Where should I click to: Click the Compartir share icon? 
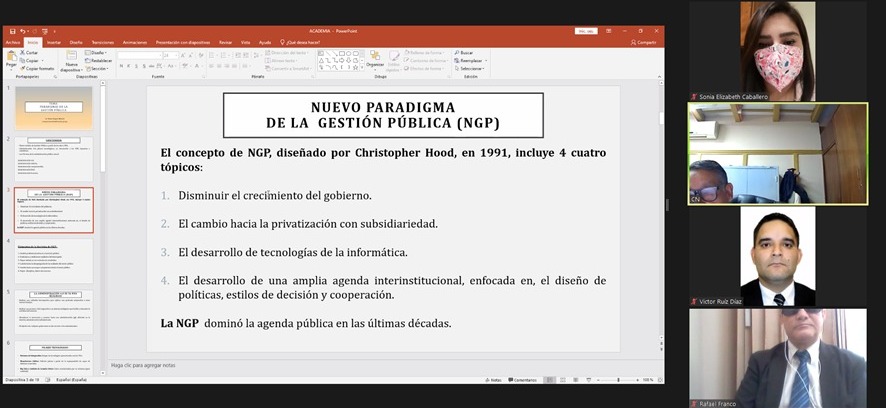click(633, 42)
